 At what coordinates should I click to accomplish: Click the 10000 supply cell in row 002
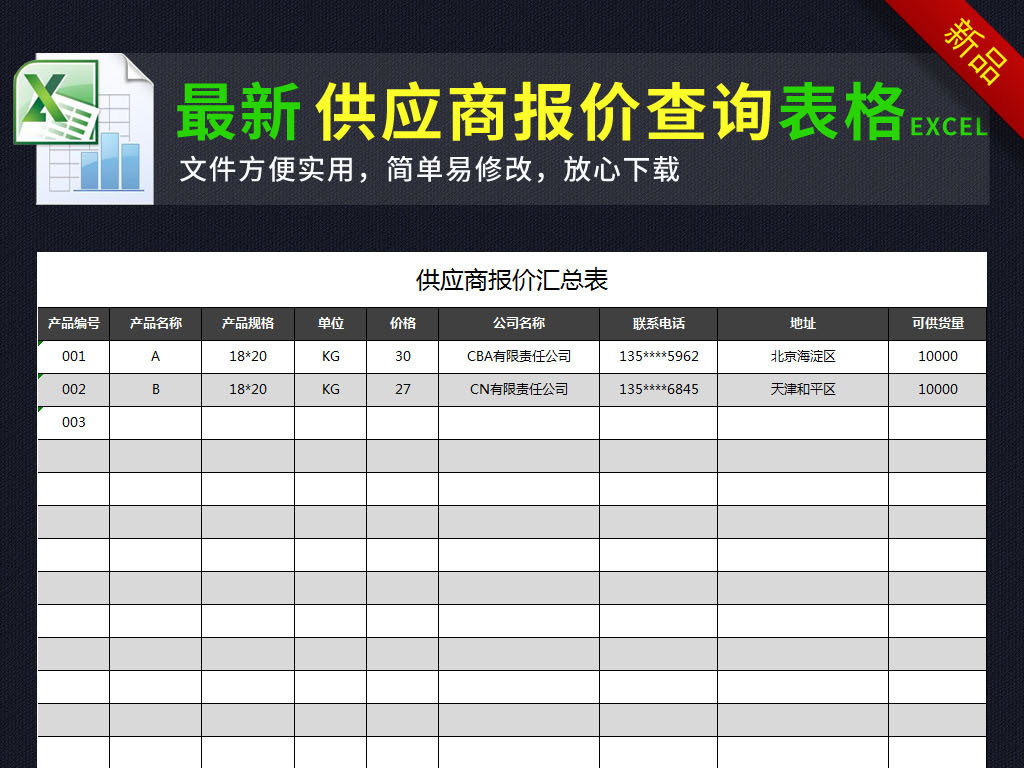[x=938, y=390]
